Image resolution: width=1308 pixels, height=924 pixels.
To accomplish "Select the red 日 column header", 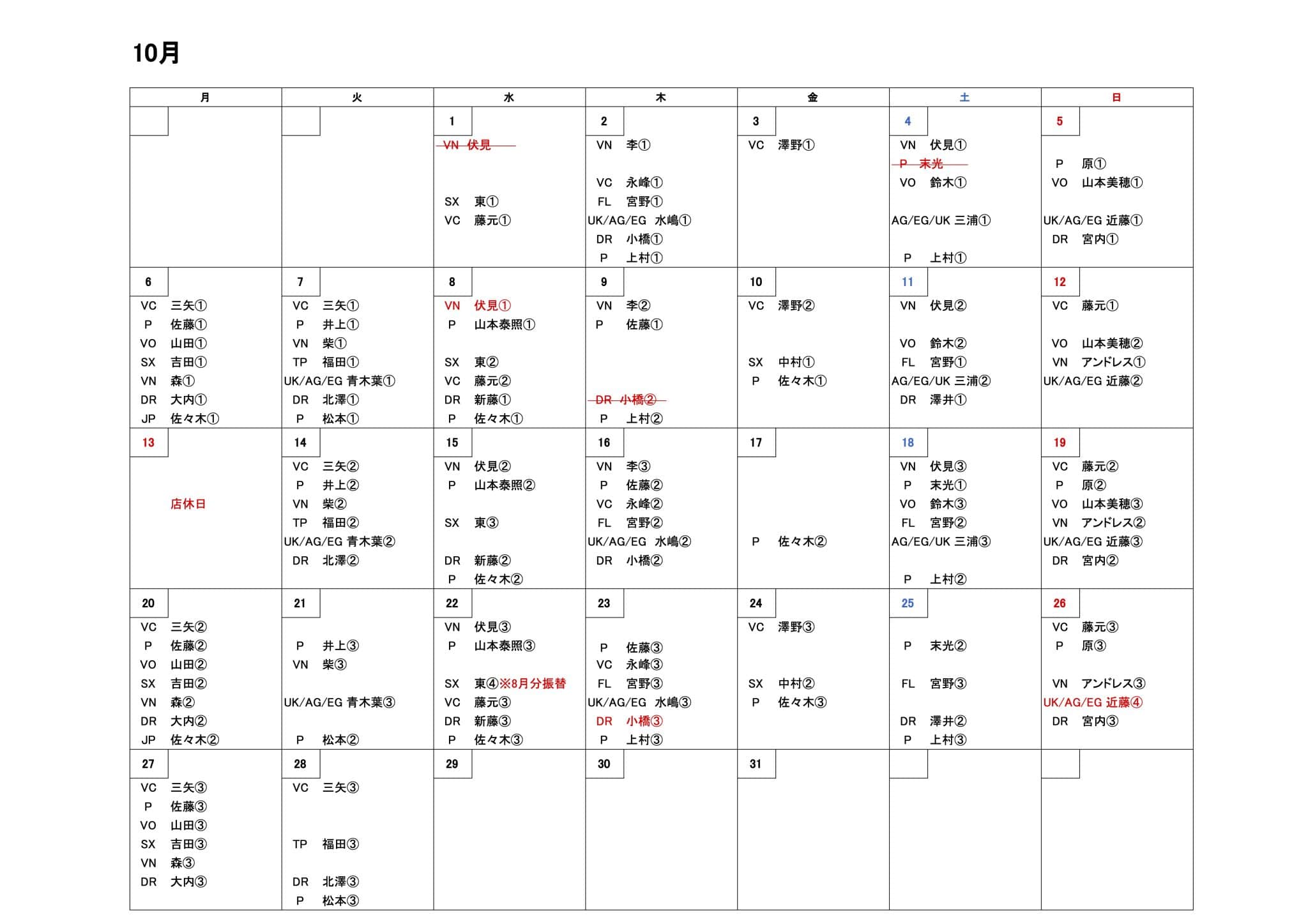I will (1116, 98).
